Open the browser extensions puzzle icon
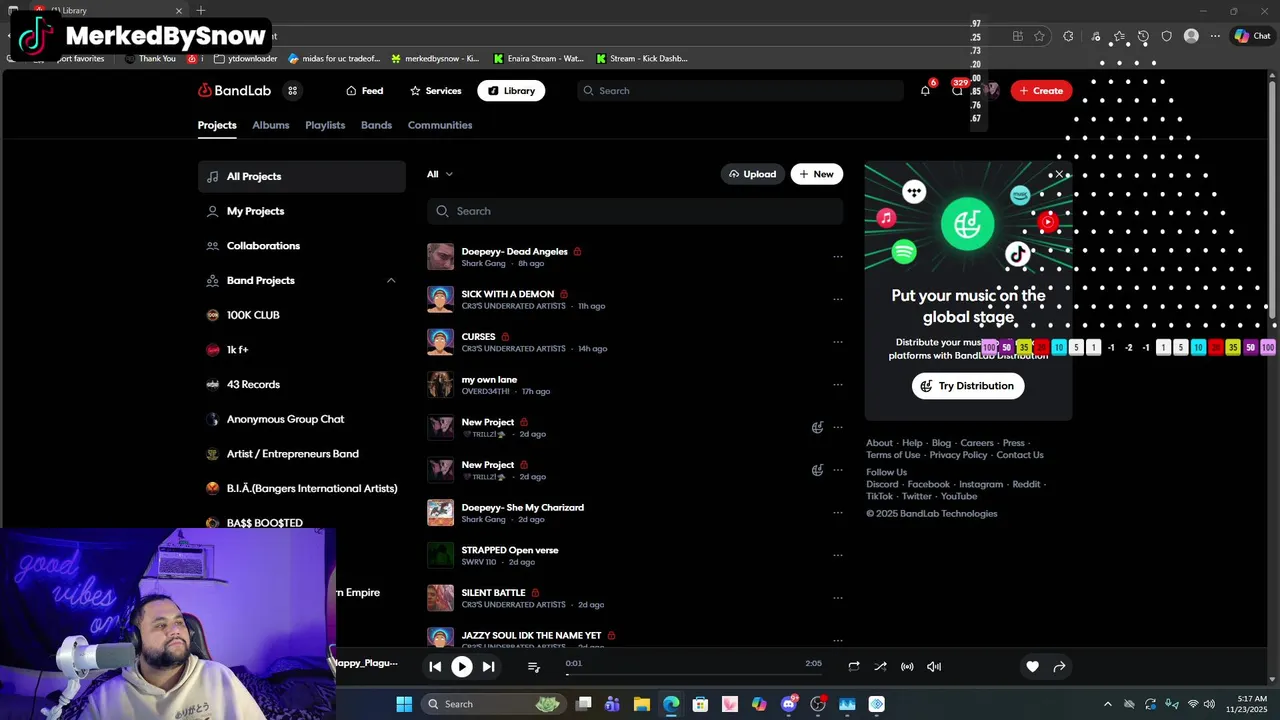 pyautogui.click(x=1068, y=36)
